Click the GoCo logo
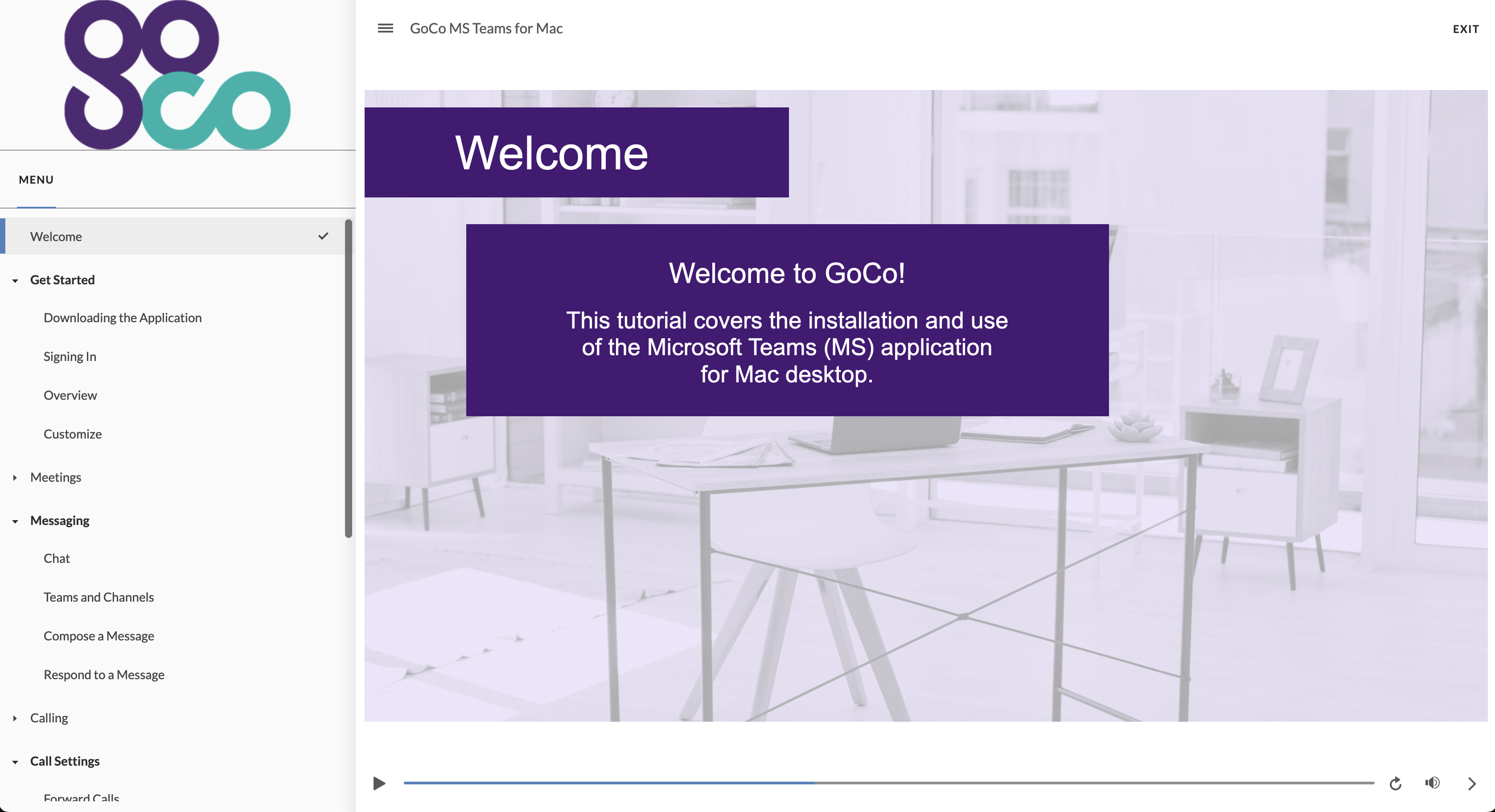 pyautogui.click(x=177, y=75)
